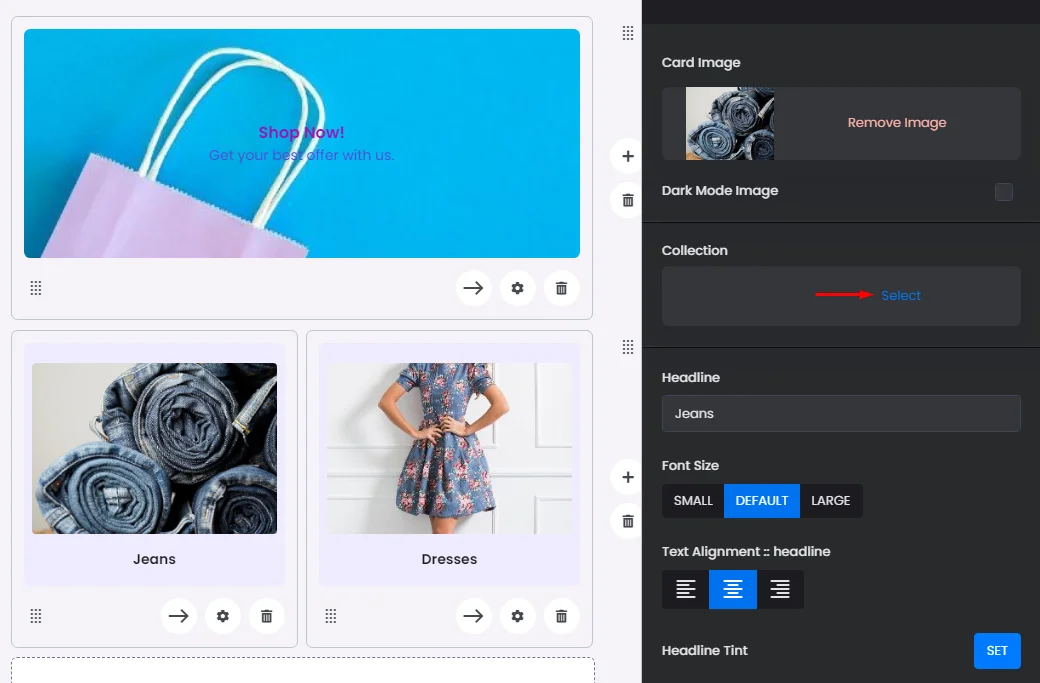Center-align the headline text
1040x683 pixels.
pyautogui.click(x=733, y=590)
